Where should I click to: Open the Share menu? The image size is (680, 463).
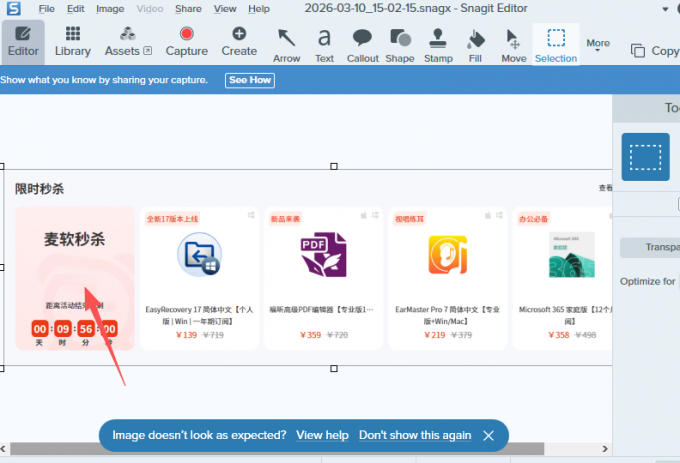(187, 8)
